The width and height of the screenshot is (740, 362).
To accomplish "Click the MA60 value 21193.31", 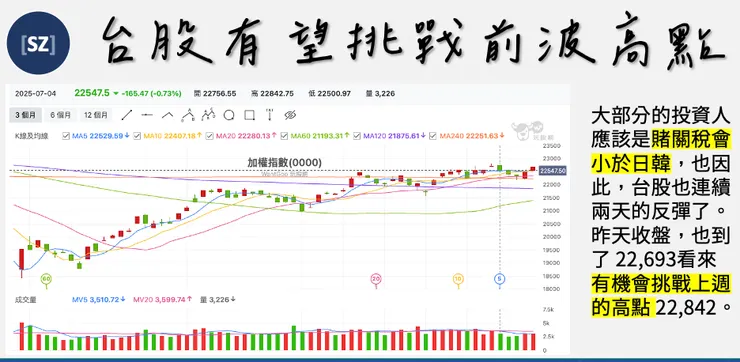I will (x=326, y=136).
